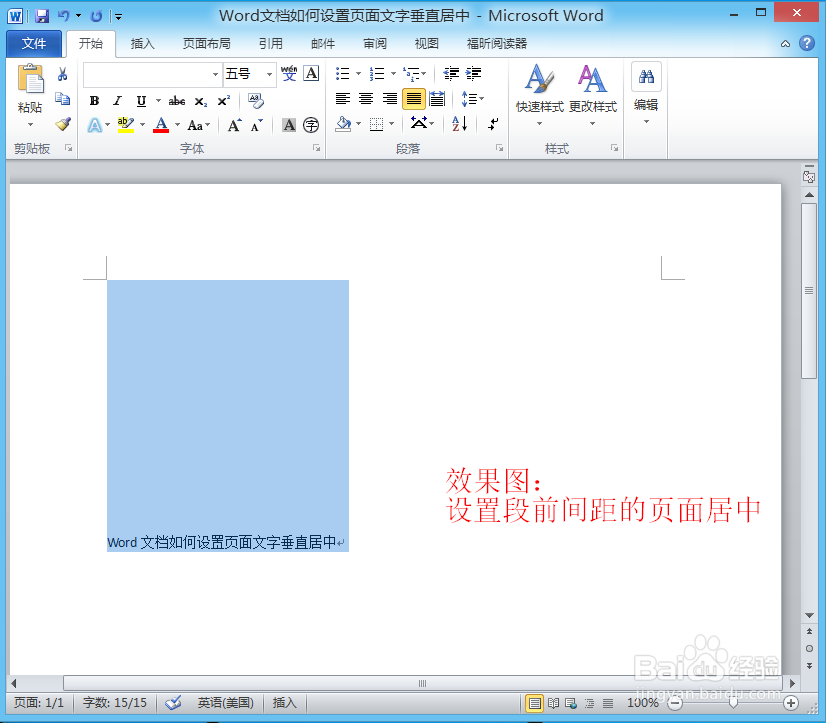Viewport: 826px width, 723px height.
Task: Click the 编辑 button in the ribbon
Action: click(x=644, y=95)
